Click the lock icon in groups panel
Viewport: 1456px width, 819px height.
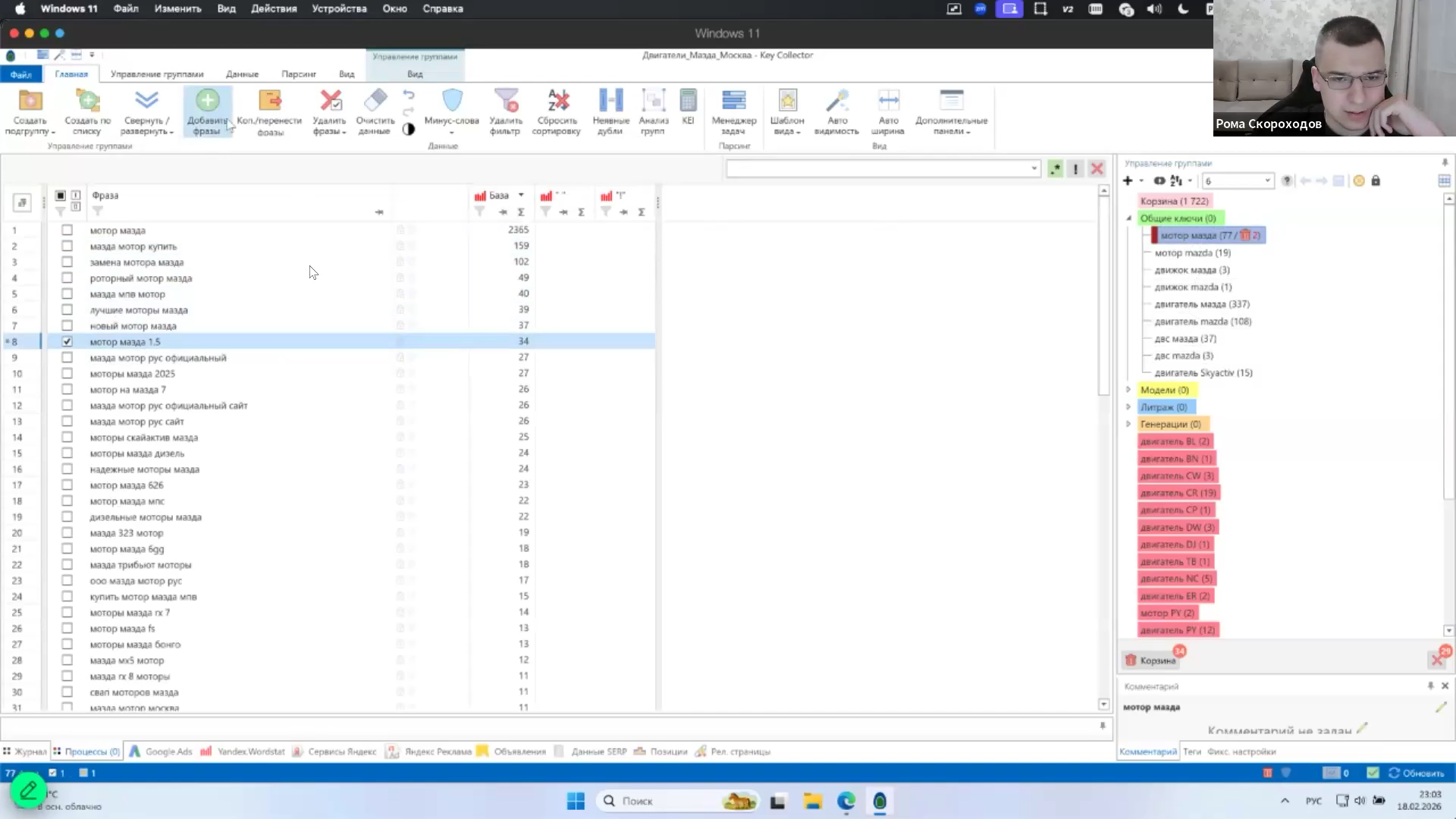click(x=1376, y=180)
